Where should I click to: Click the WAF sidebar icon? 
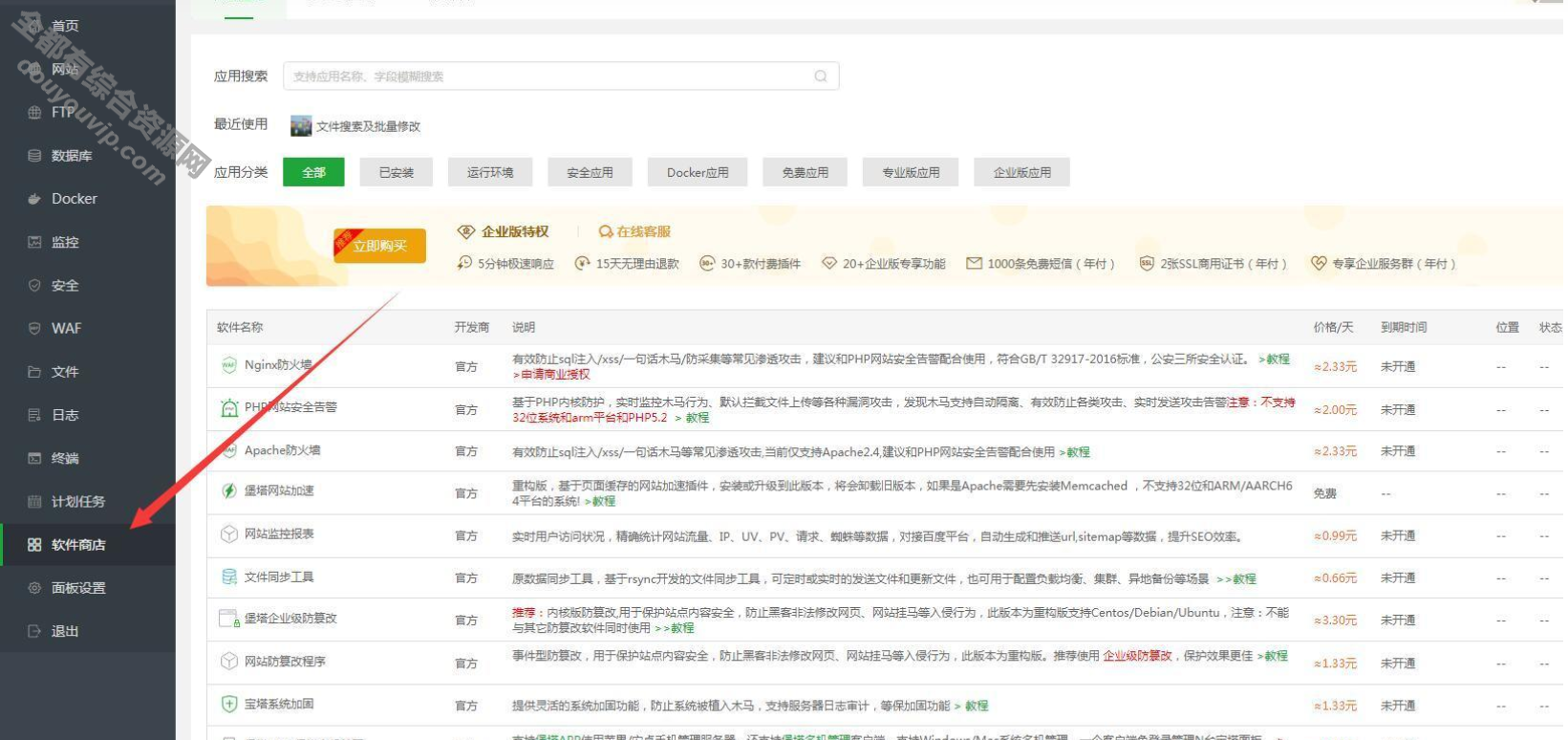(x=34, y=328)
